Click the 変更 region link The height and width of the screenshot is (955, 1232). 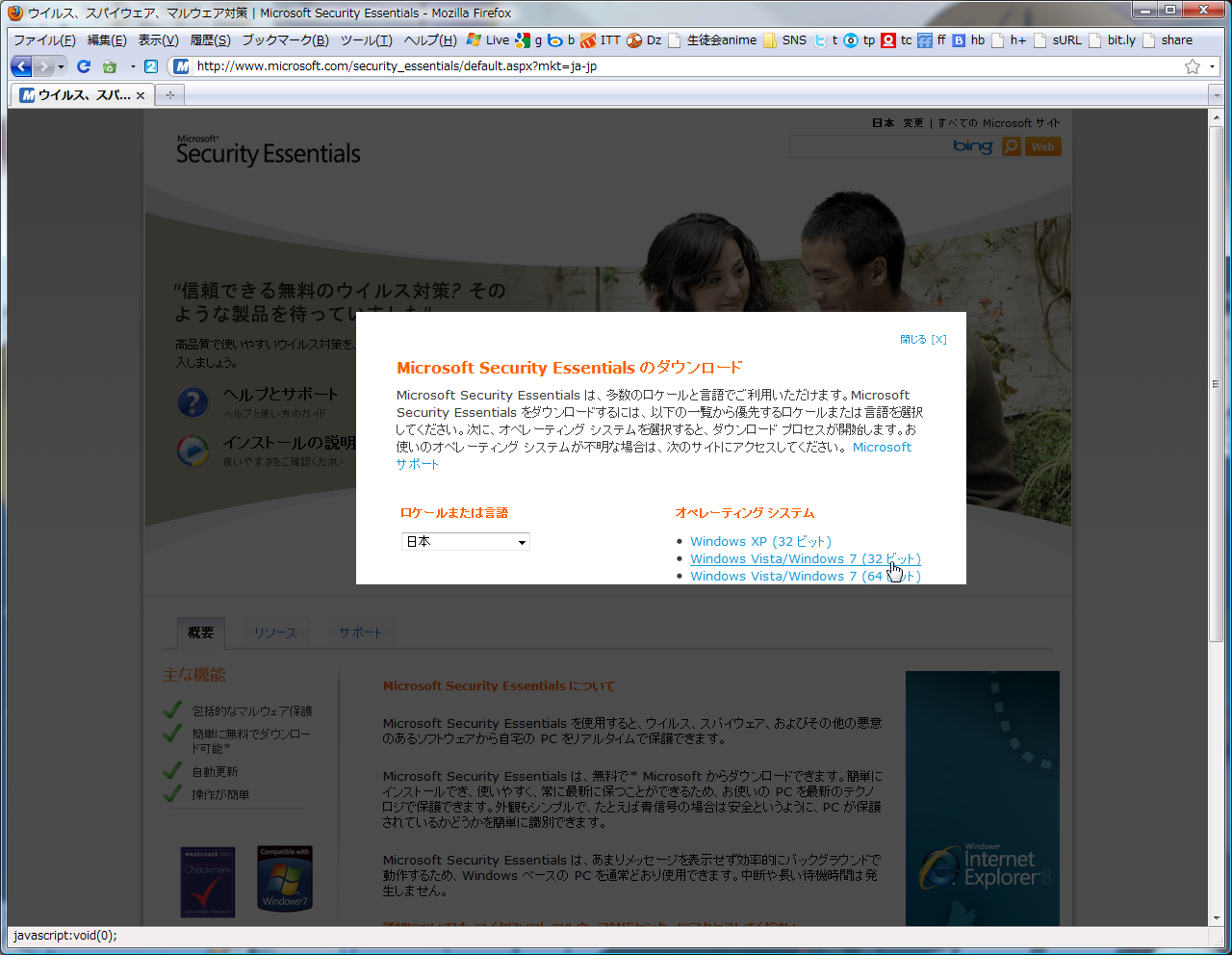click(913, 123)
